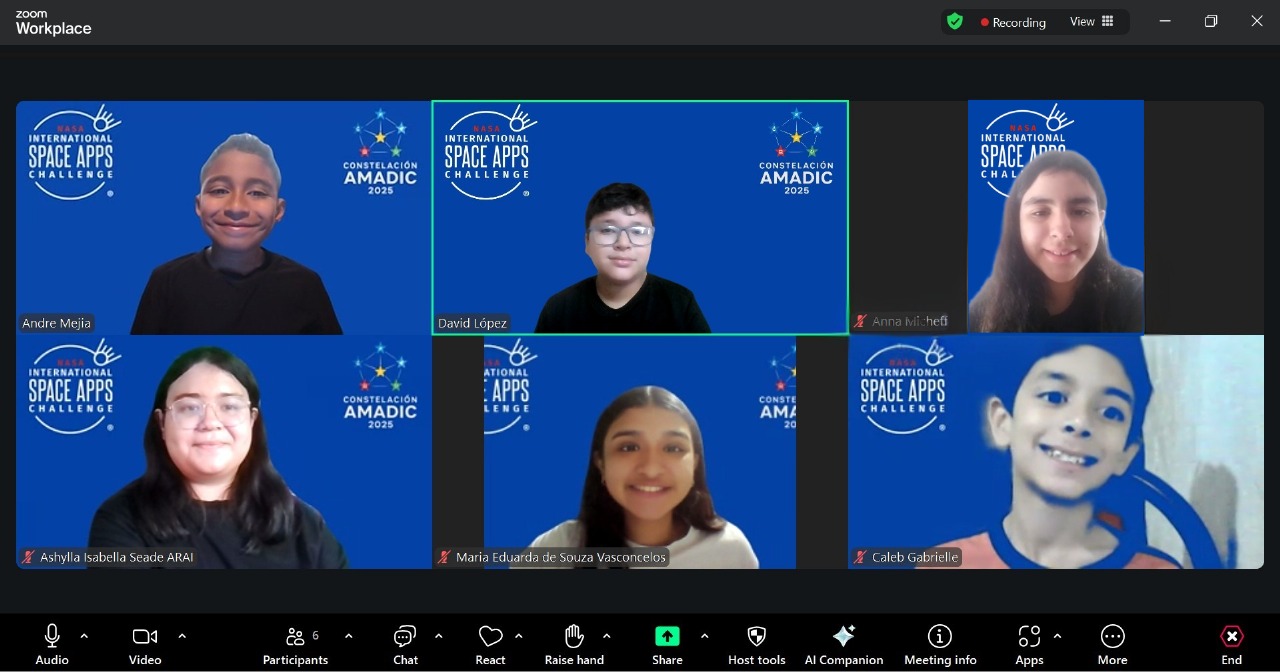1280x672 pixels.
Task: Open the Apps panel
Action: (x=1029, y=637)
